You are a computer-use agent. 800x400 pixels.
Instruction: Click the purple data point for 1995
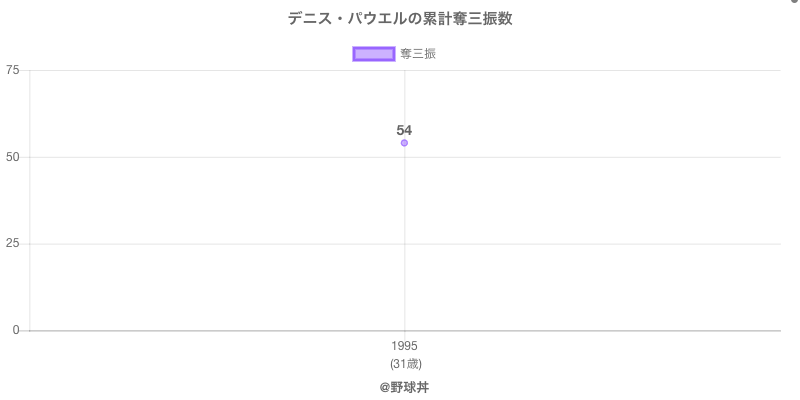pos(404,143)
